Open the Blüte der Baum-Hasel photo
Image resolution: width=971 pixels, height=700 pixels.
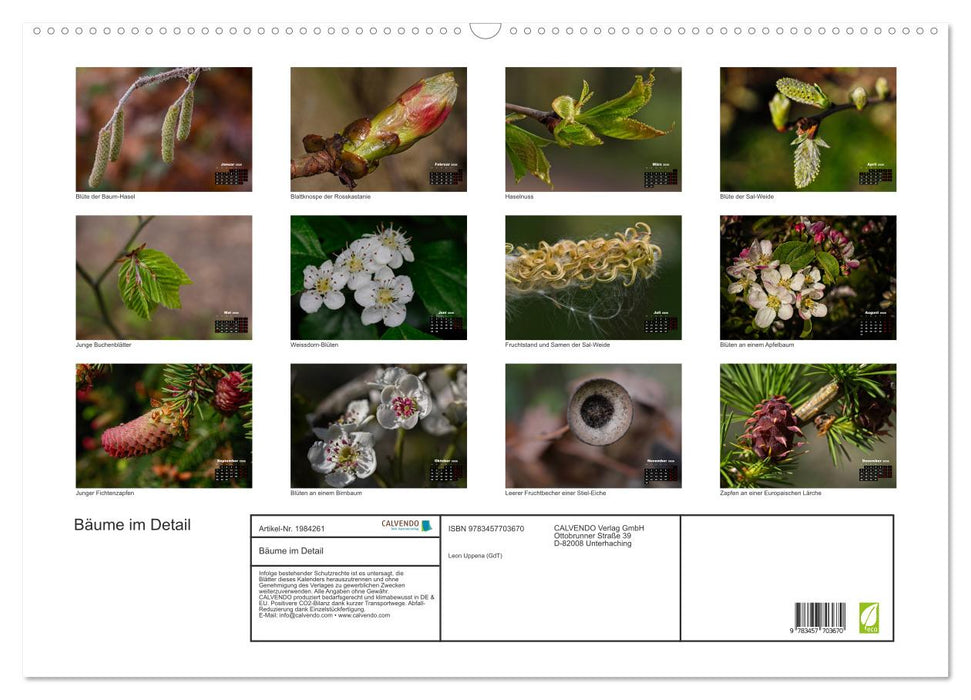click(x=164, y=129)
